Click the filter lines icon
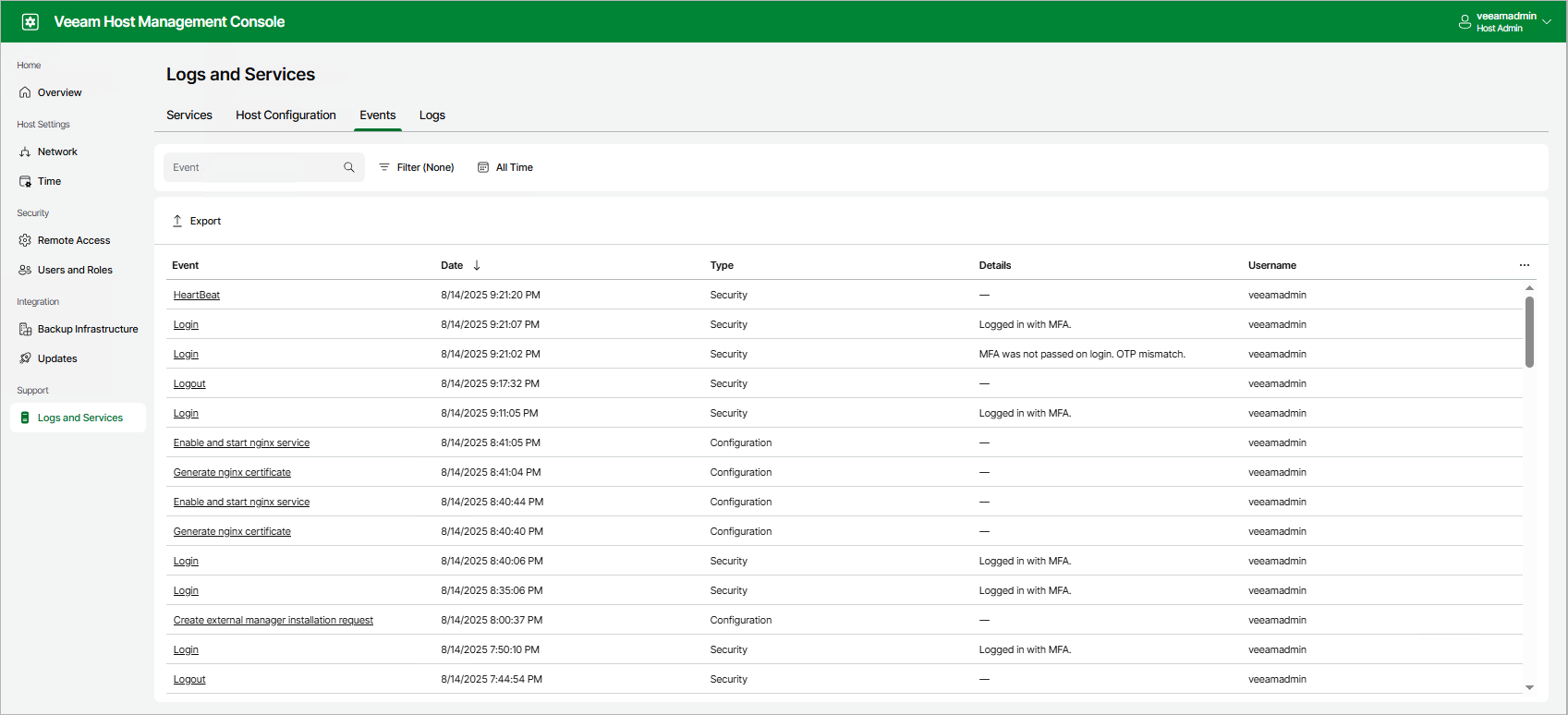This screenshot has width=1568, height=715. [384, 167]
